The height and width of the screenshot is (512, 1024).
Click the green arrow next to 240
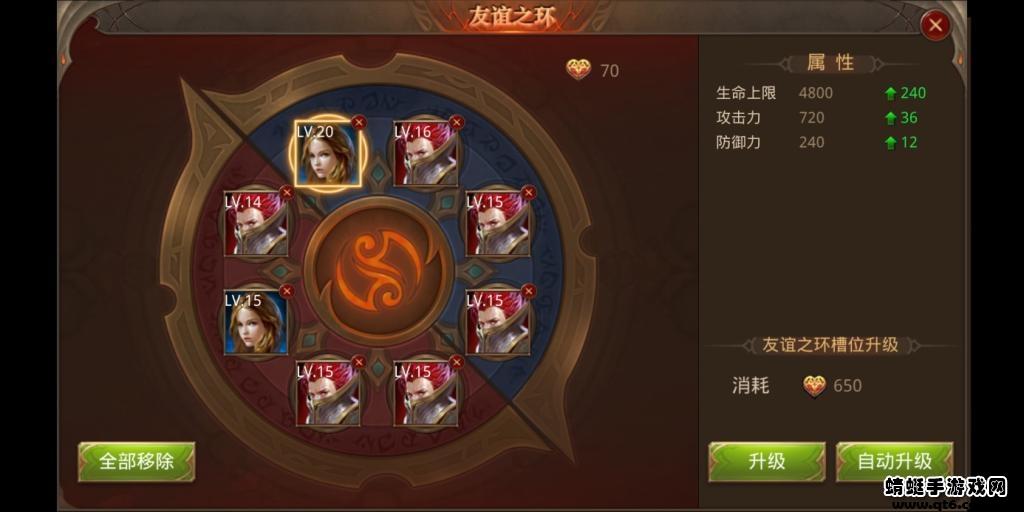coord(891,94)
